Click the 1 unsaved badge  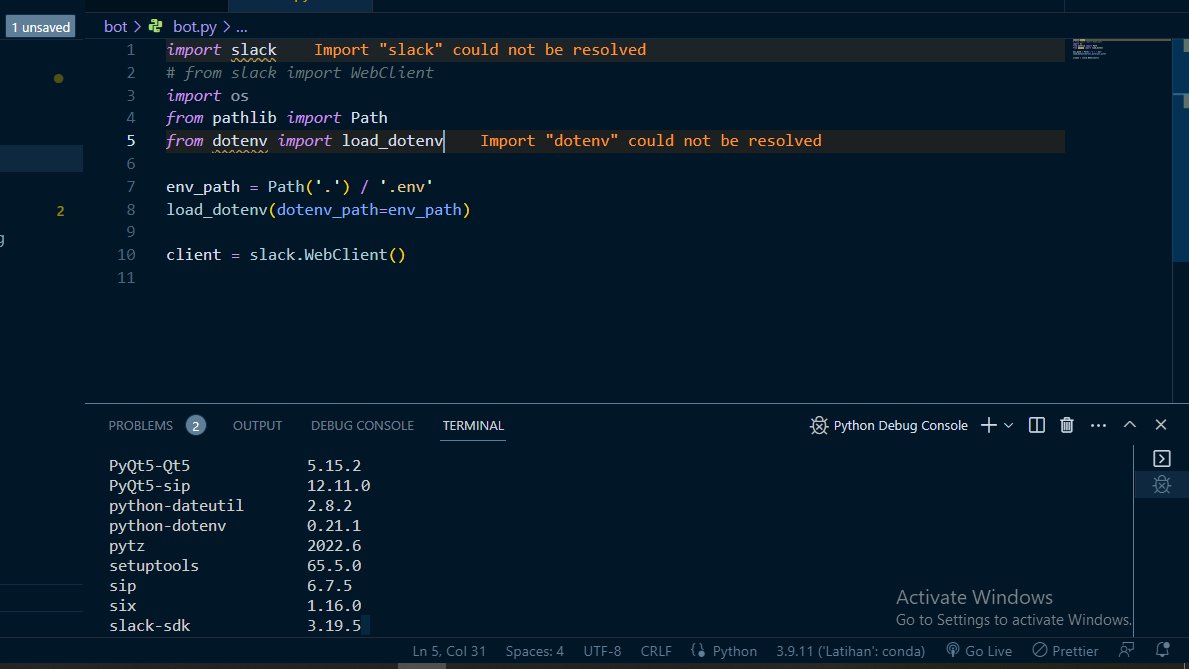coord(41,27)
